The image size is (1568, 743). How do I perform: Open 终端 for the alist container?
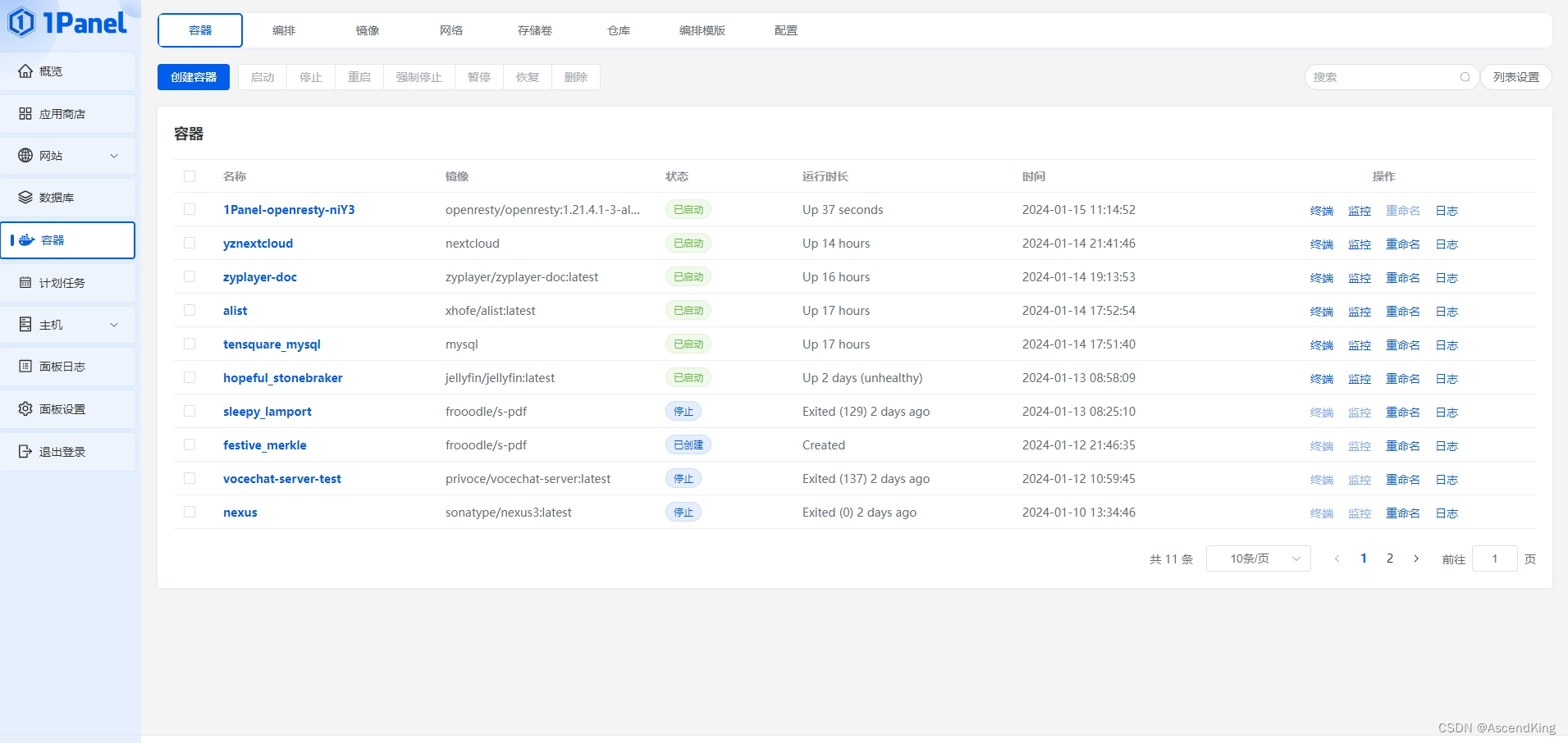1322,312
